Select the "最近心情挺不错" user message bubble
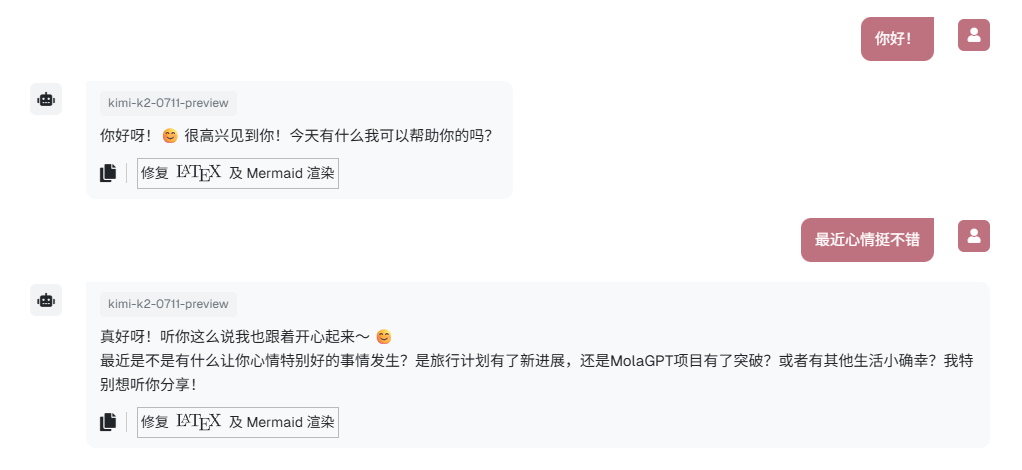Viewport: 1022px width, 470px height. click(867, 240)
